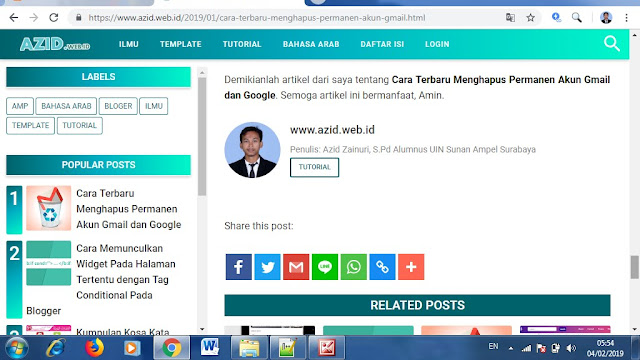
Task: Open more share options plus icon
Action: pyautogui.click(x=411, y=267)
